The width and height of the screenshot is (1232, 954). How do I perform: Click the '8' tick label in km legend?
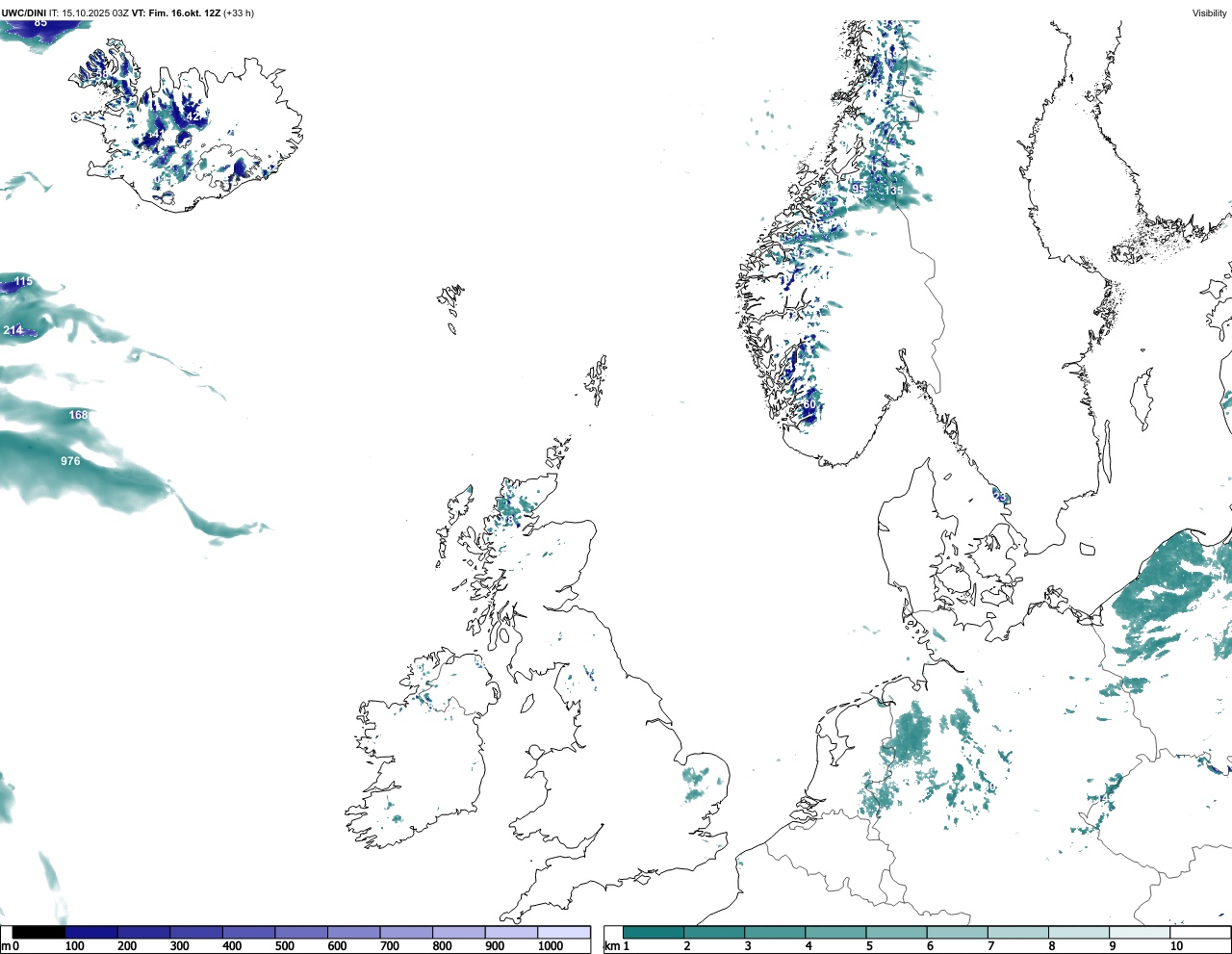coord(1052,947)
